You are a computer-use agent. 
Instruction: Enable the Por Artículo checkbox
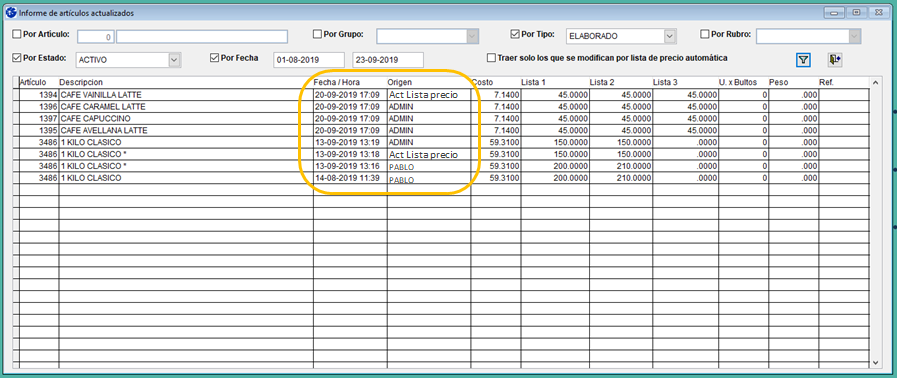(x=17, y=34)
